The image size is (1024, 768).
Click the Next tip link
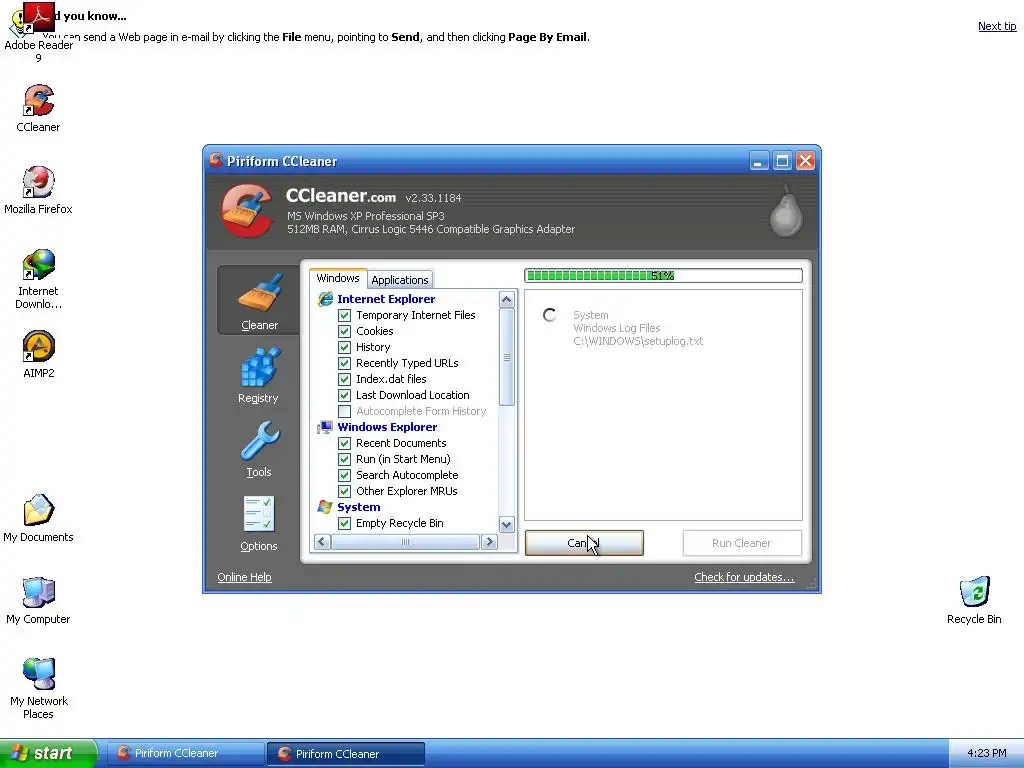pyautogui.click(x=997, y=26)
